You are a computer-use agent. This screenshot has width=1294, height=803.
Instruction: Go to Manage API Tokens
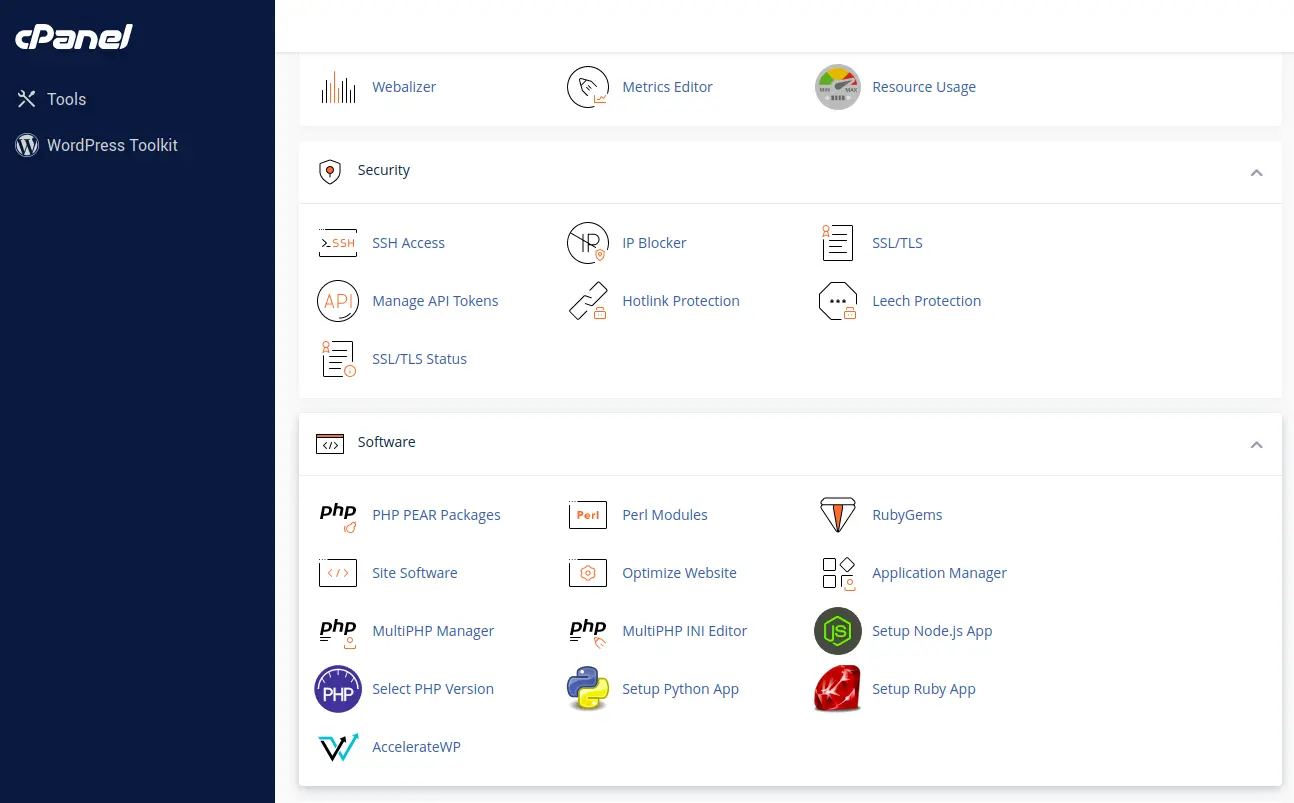(x=435, y=301)
